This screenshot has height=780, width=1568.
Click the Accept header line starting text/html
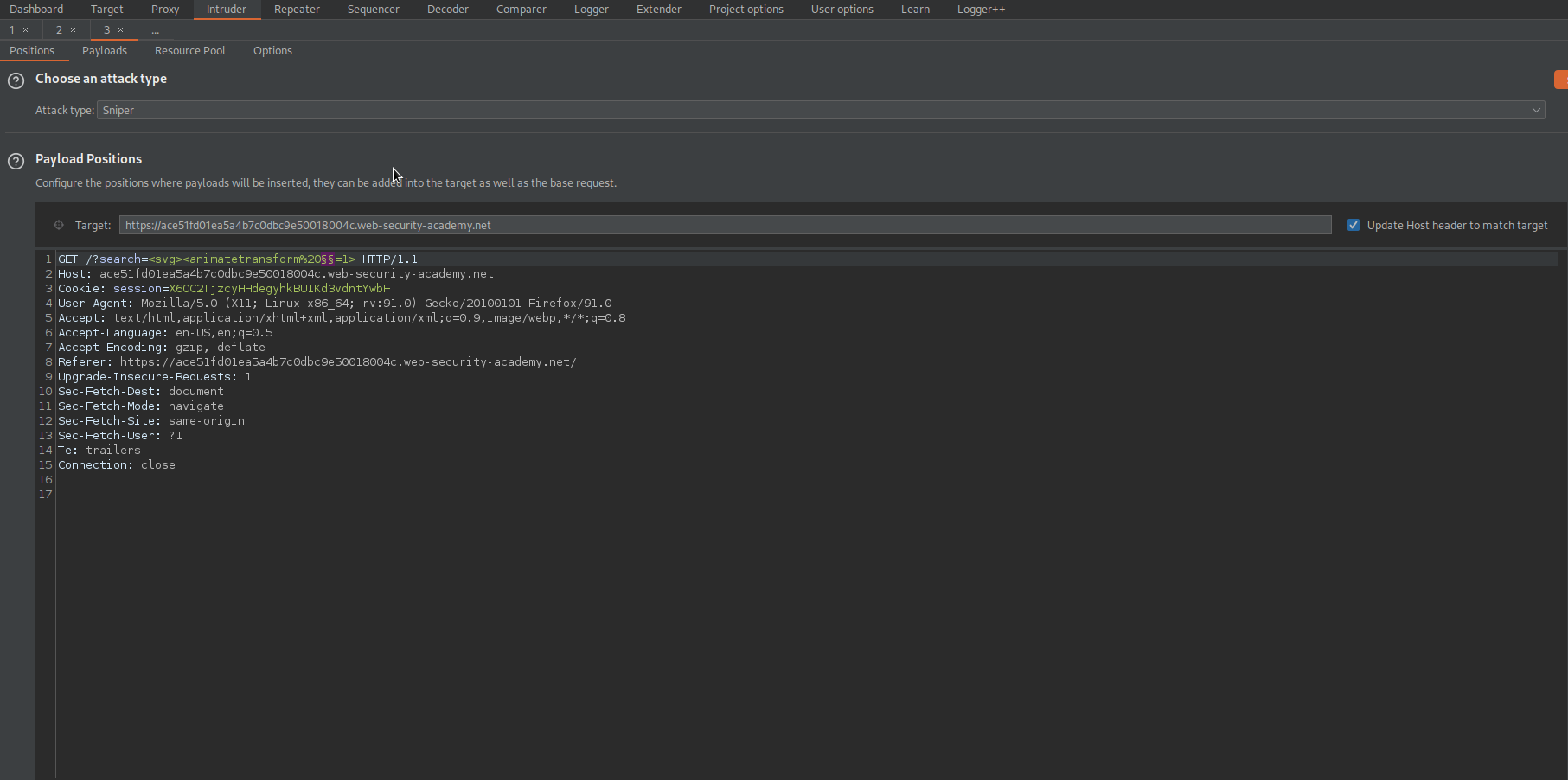click(x=342, y=318)
